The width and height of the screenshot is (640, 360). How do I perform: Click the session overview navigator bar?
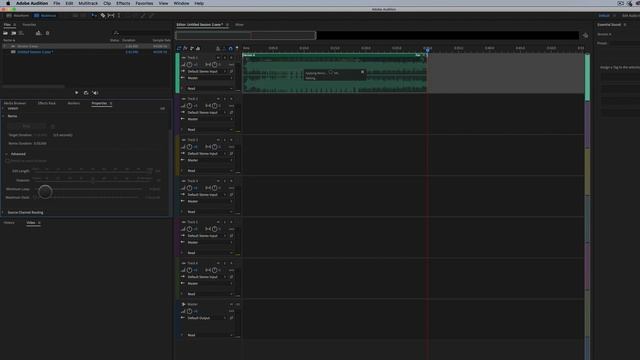[246, 36]
